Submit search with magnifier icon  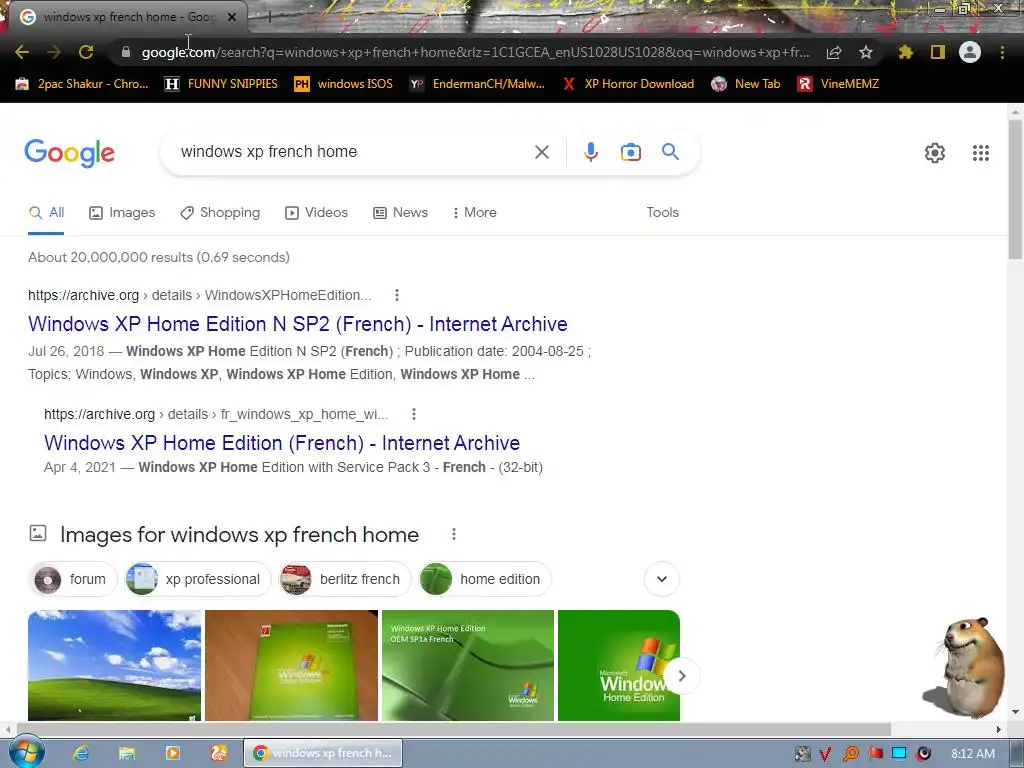tap(671, 152)
